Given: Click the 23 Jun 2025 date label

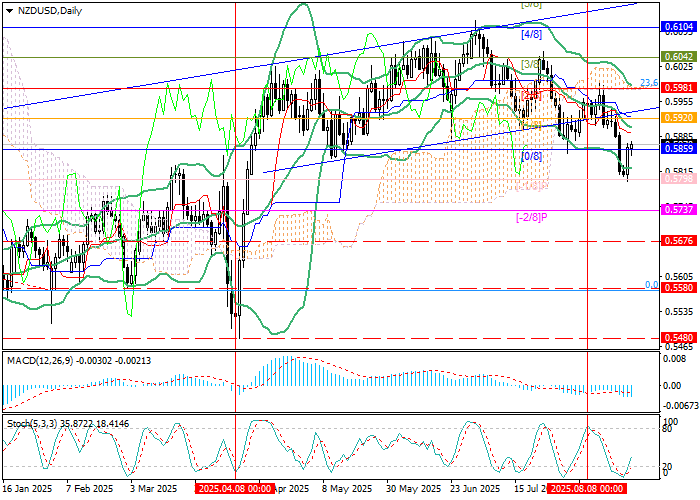Looking at the screenshot, I should click(x=475, y=488).
